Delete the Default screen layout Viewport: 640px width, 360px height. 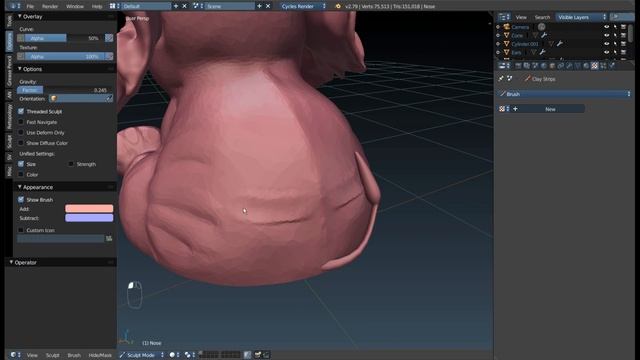[x=184, y=6]
